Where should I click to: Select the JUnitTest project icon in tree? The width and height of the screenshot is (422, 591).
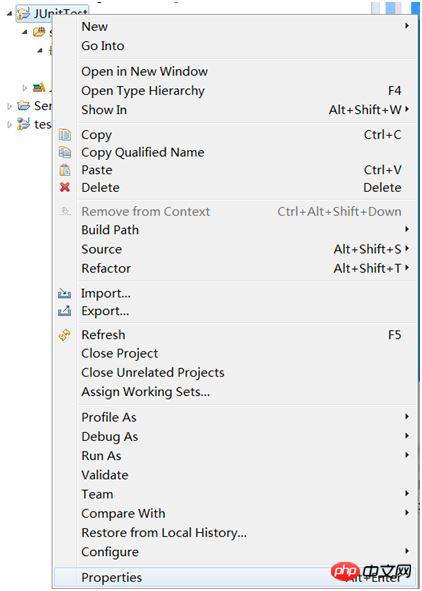tap(23, 14)
